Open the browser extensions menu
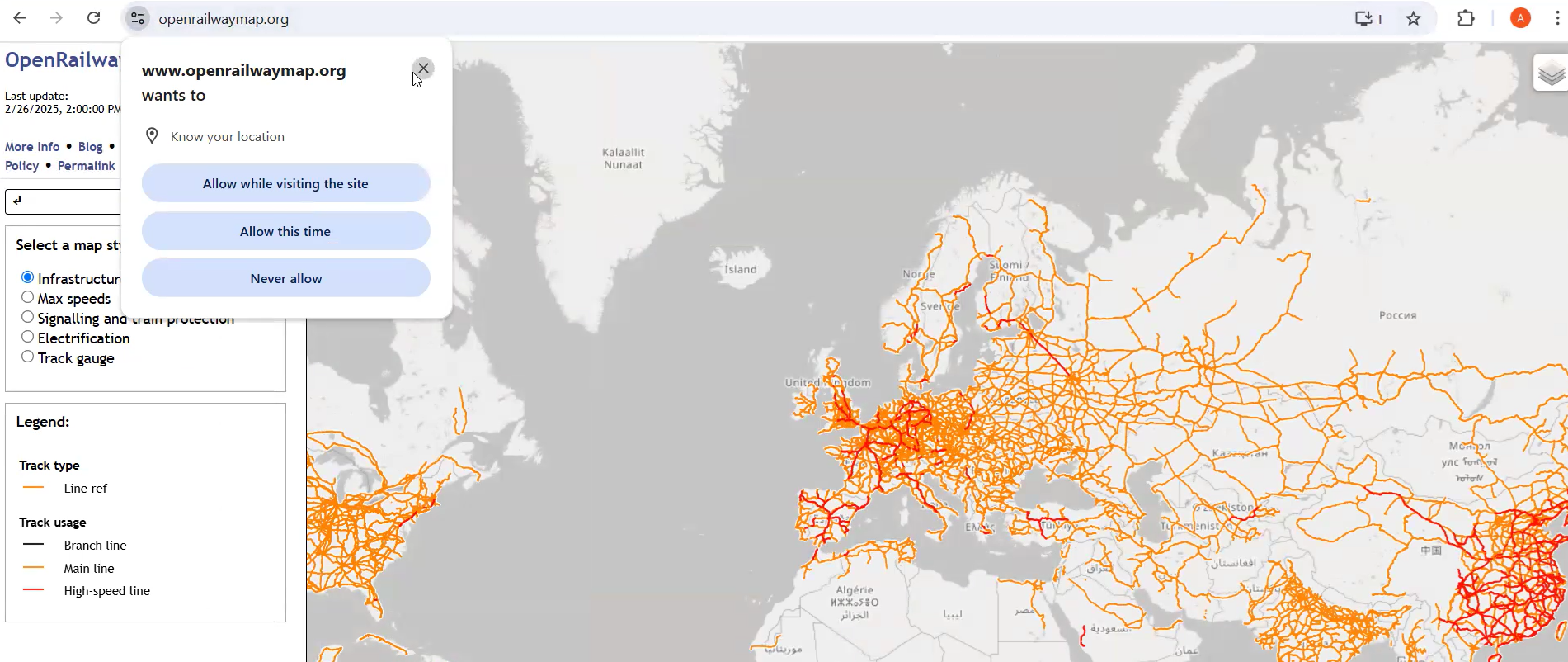 tap(1466, 18)
